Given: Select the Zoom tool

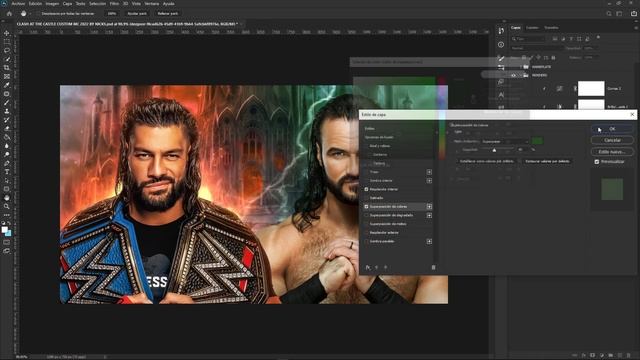Looking at the screenshot, I should (7, 207).
